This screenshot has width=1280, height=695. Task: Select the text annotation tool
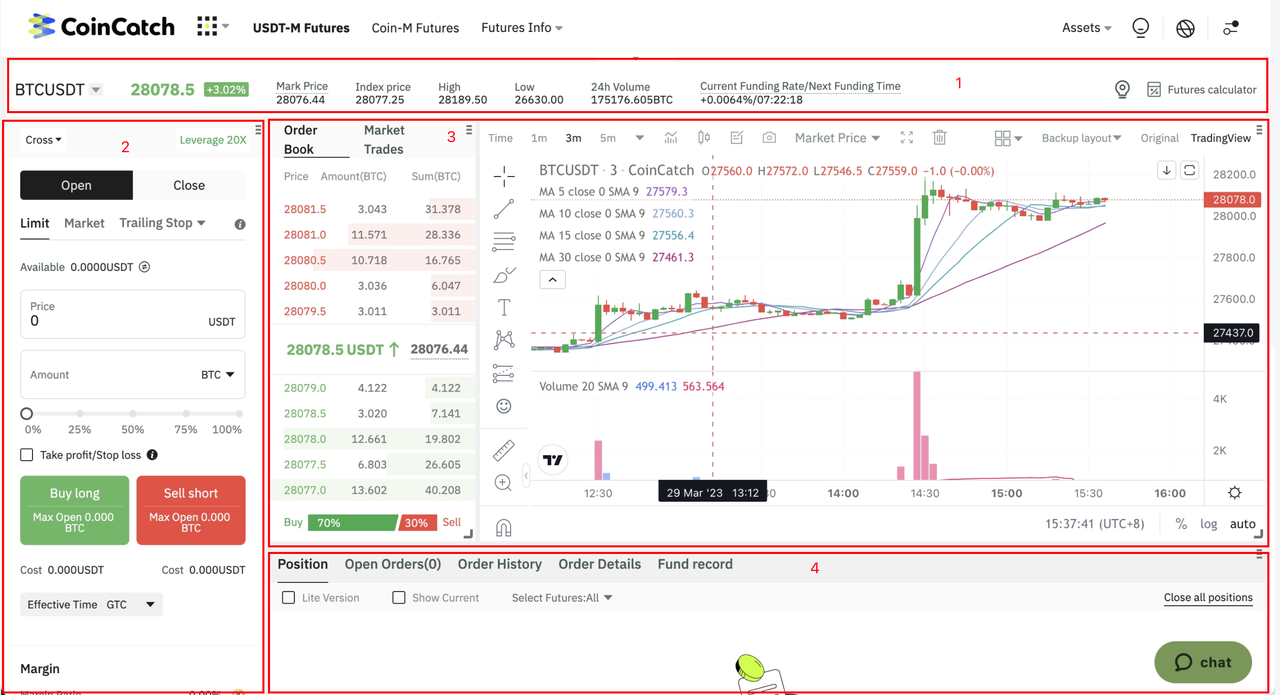pos(504,307)
